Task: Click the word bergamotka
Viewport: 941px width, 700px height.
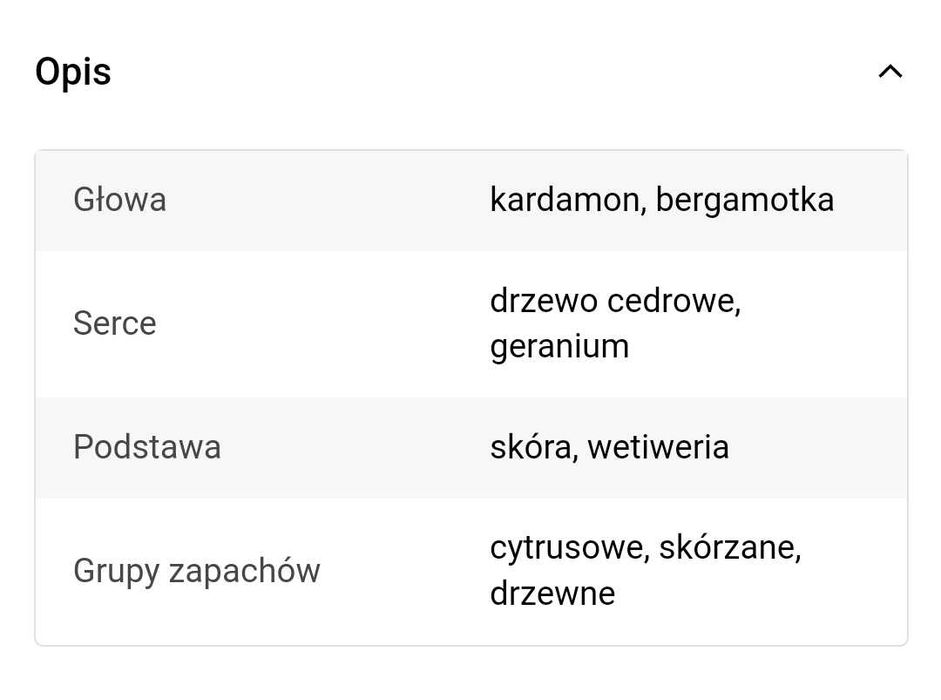Action: pyautogui.click(x=744, y=200)
